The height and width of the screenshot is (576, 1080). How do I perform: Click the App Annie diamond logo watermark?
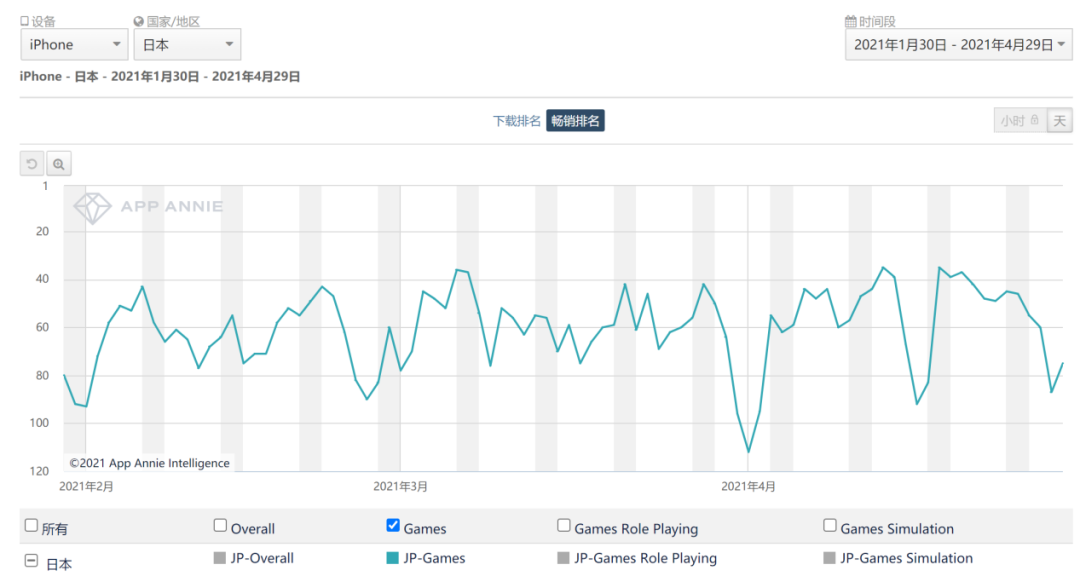[93, 207]
